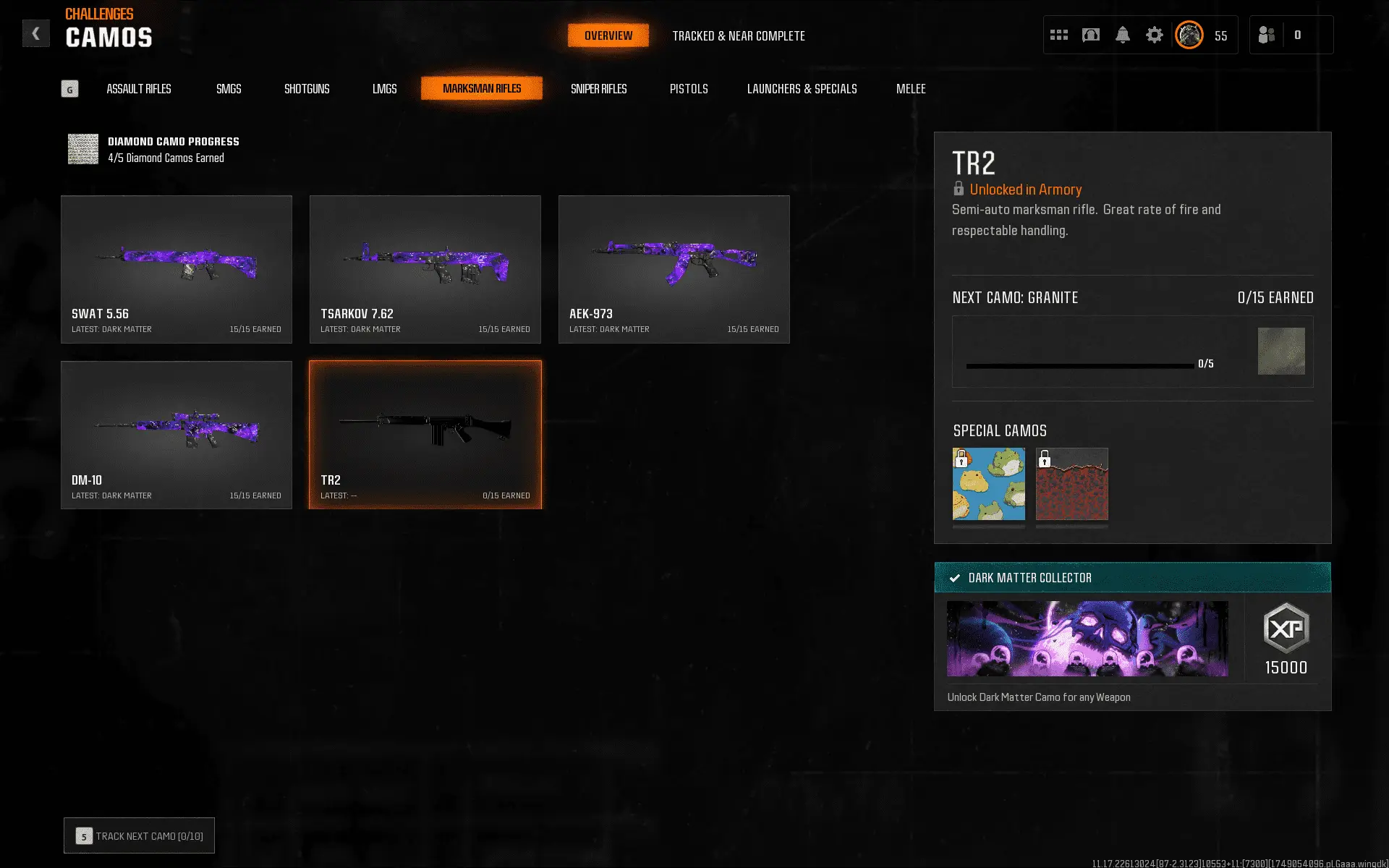1389x868 pixels.
Task: Click the back arrow beside Camos title
Action: point(35,34)
